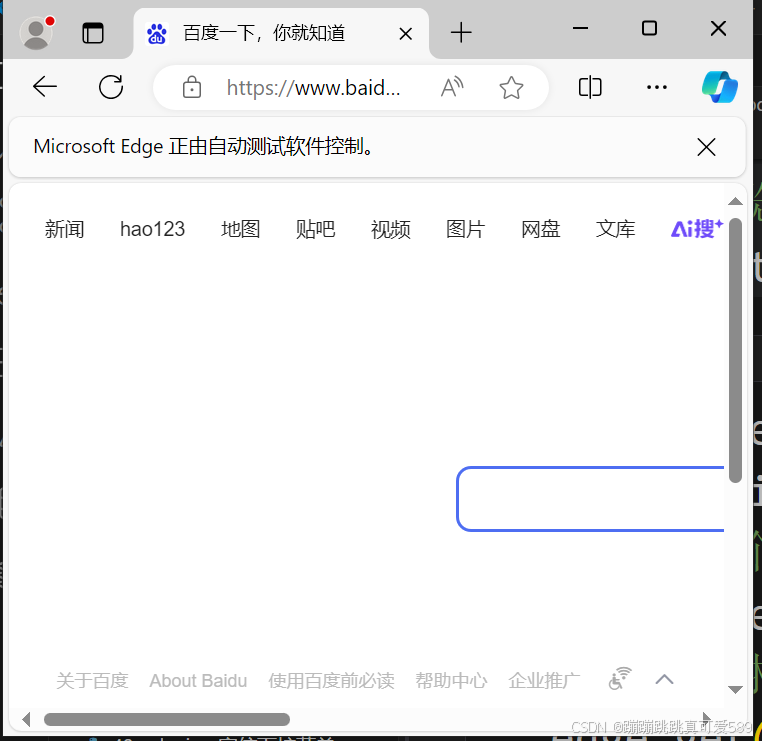Open split screen view

point(590,87)
